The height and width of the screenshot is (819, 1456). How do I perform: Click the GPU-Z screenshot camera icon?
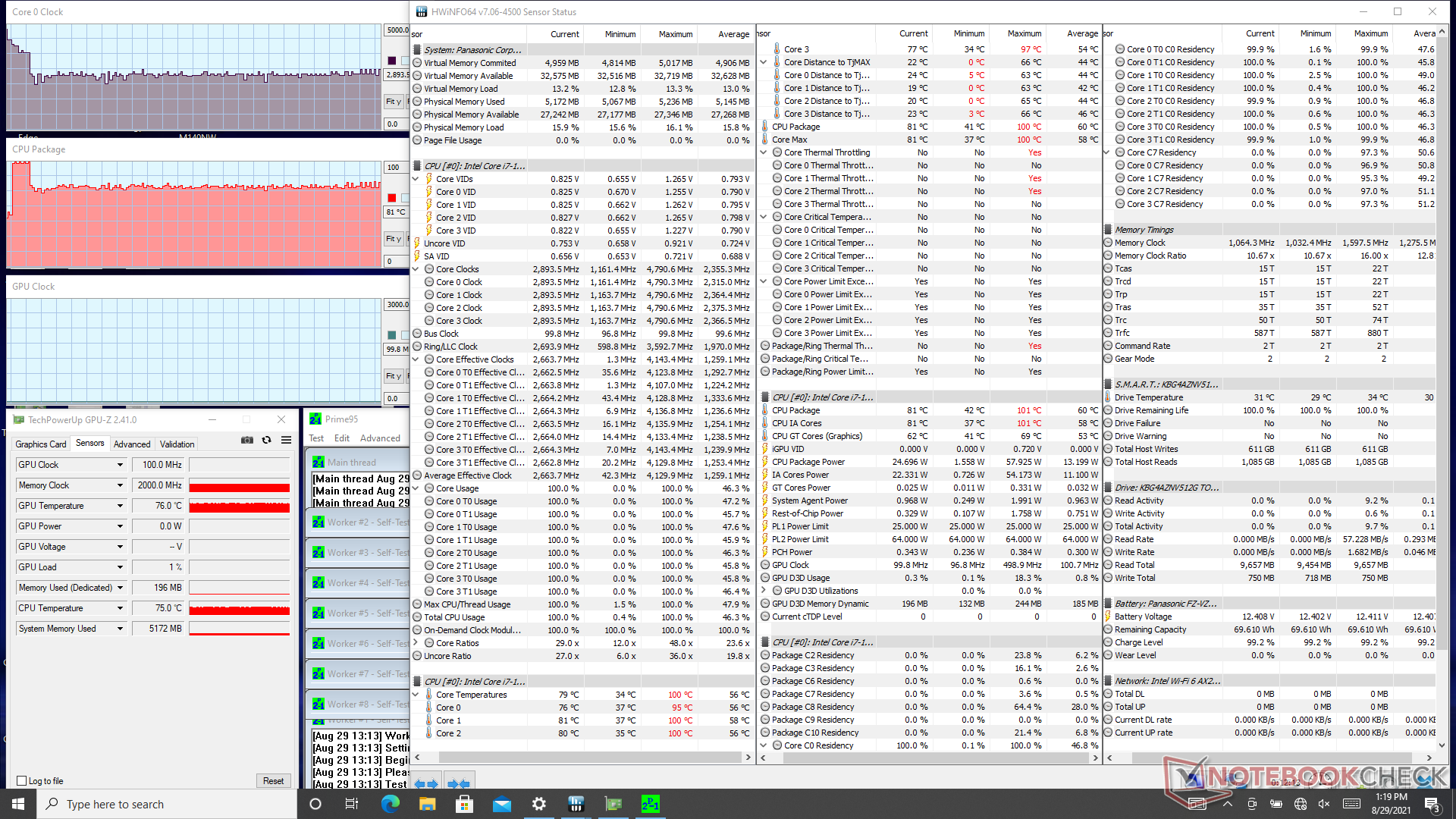pyautogui.click(x=247, y=440)
